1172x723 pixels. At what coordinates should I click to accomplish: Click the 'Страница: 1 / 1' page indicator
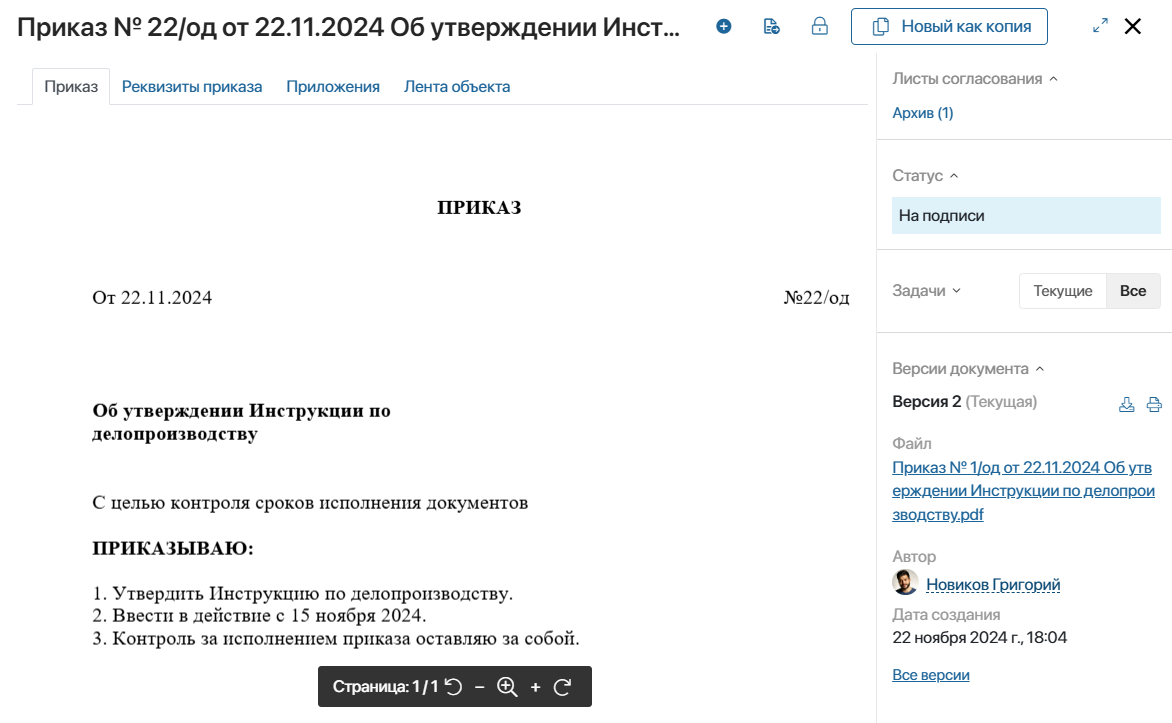point(385,686)
